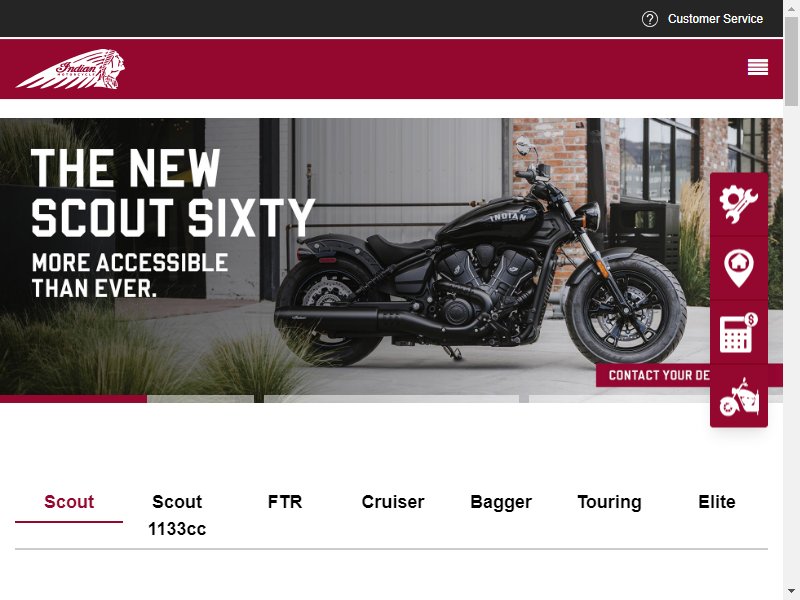Open the Touring tab
Screen dimensions: 800x600
(609, 502)
